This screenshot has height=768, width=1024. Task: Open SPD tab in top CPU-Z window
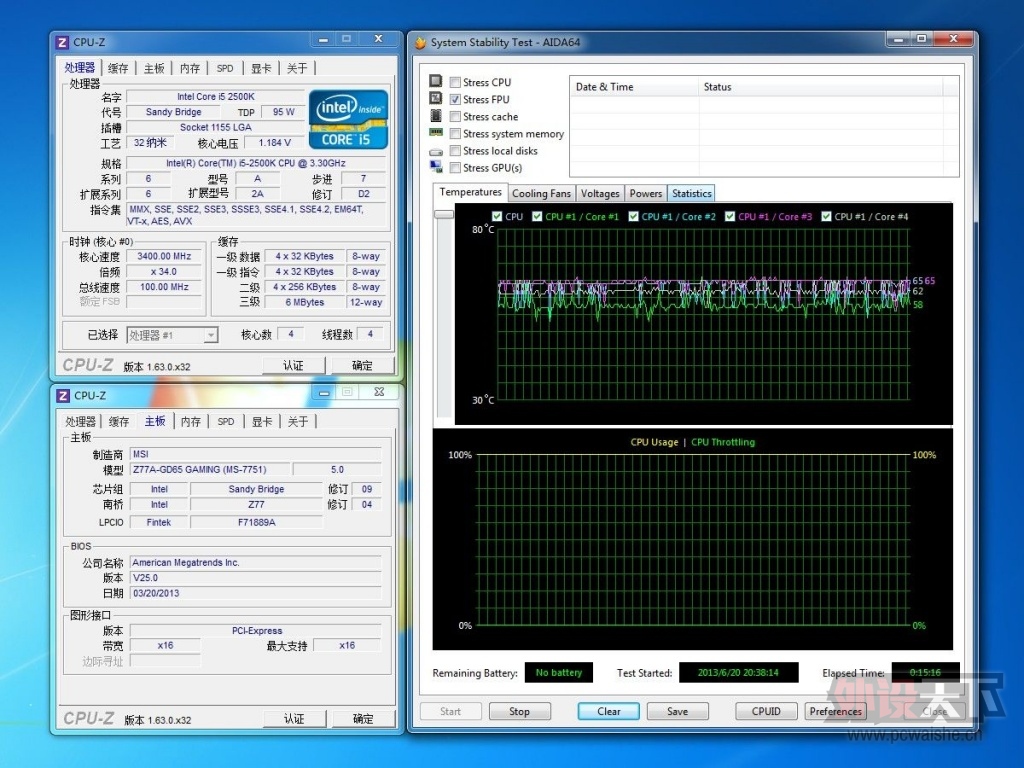pos(225,68)
